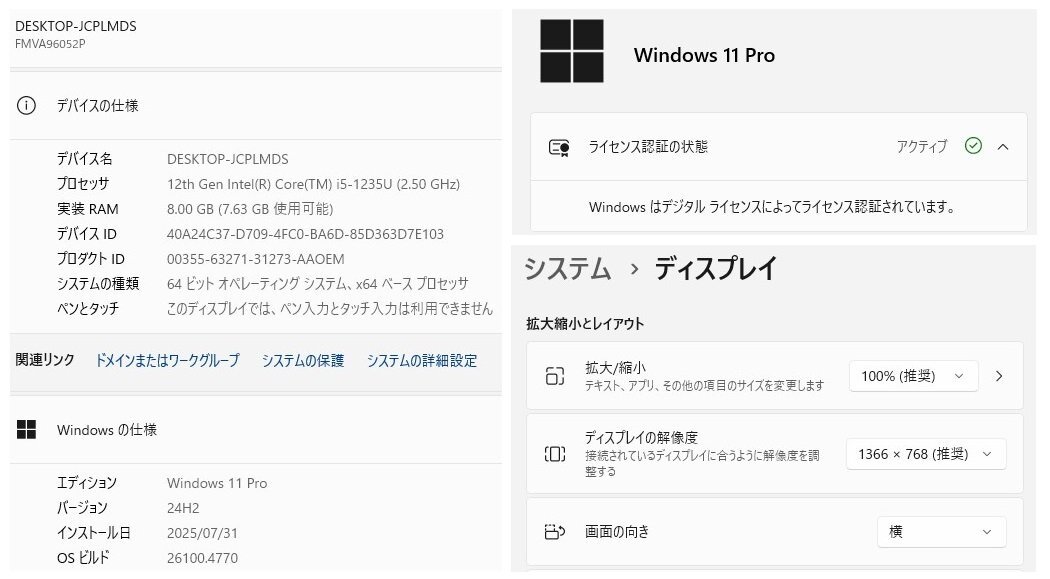Select the OS build 26100.4770
The height and width of the screenshot is (579, 1050).
(202, 558)
